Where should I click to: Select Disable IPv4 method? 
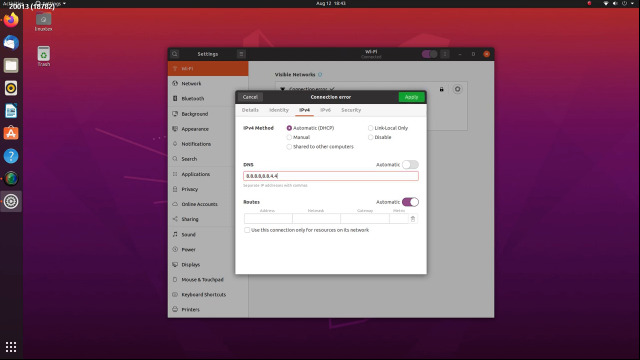380,138
